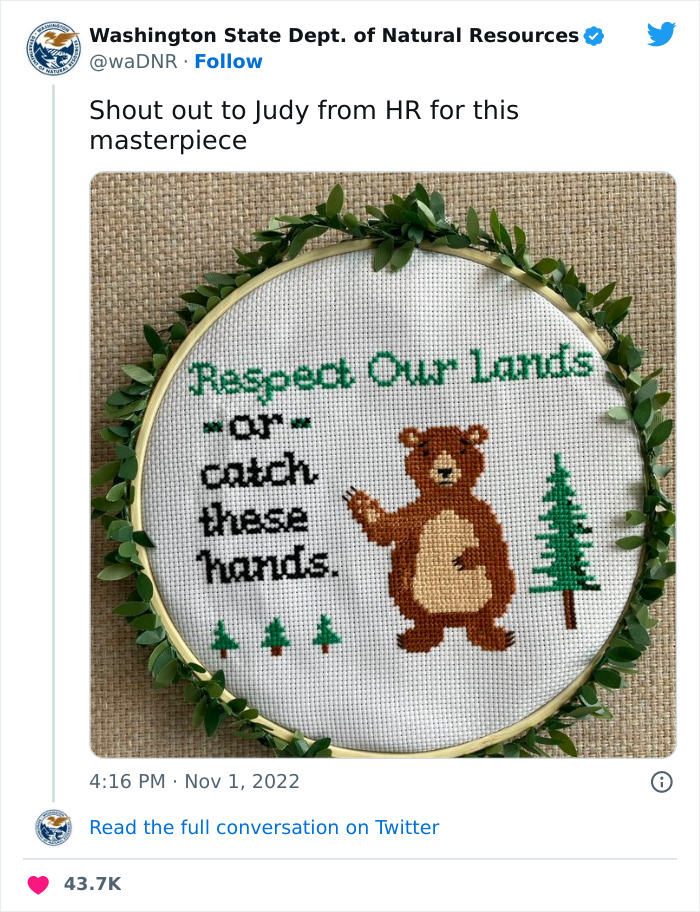
Task: Select the Washington State Dept. of Natural Resources name
Action: point(335,35)
